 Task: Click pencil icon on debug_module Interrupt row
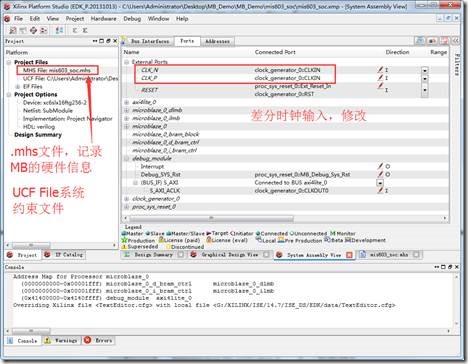click(380, 166)
